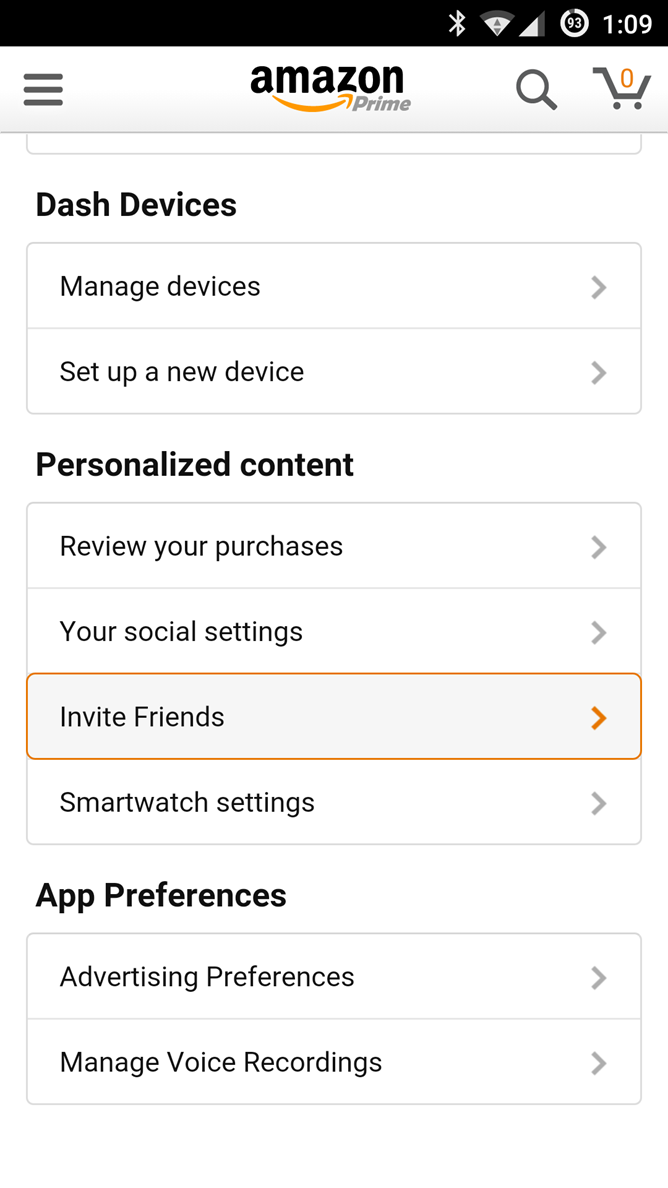Viewport: 668px width, 1188px height.
Task: Open Manage devices
Action: coord(333,286)
